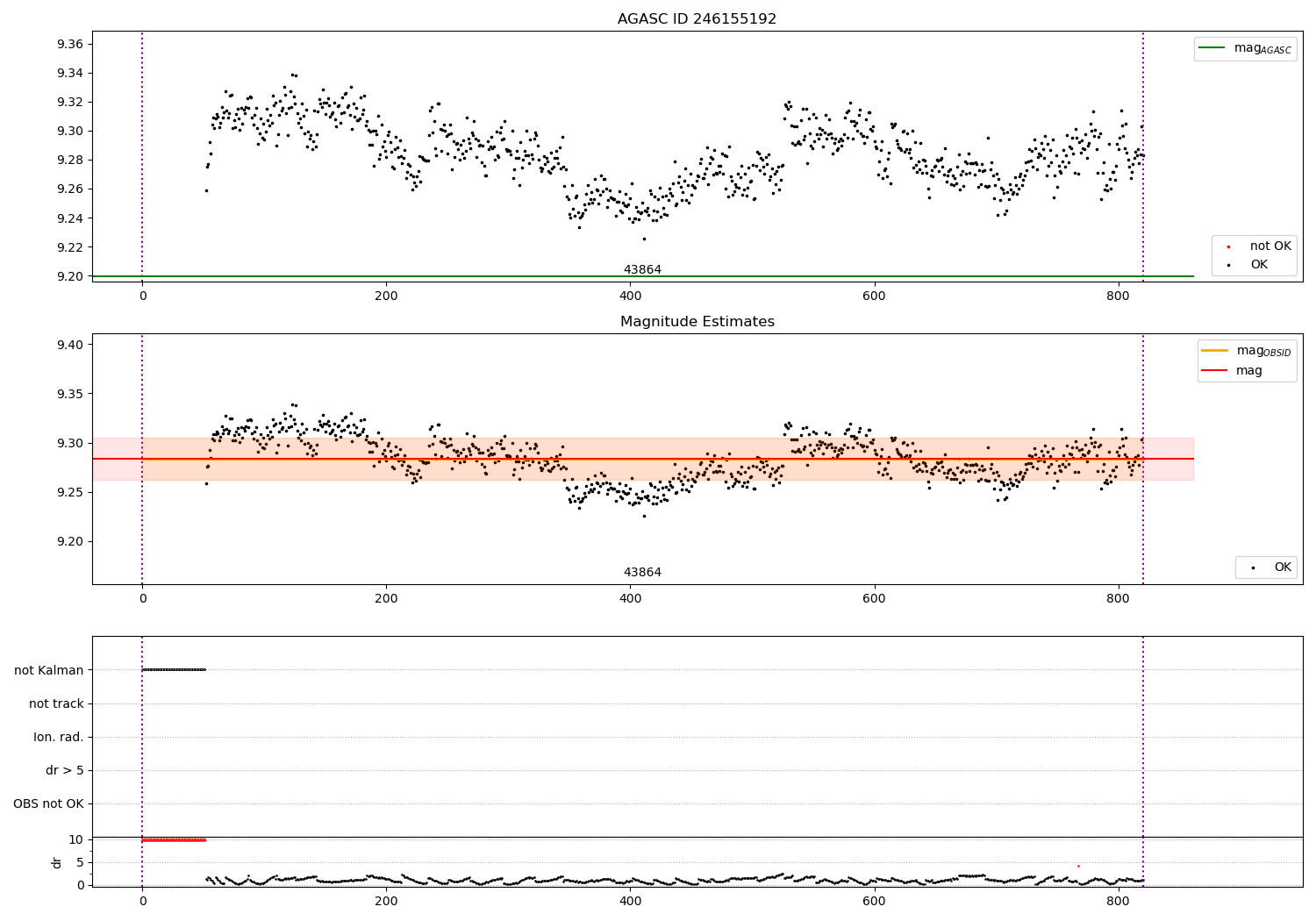Click the '9.40' tick label on middle plot
Image resolution: width=1316 pixels, height=921 pixels.
69,345
